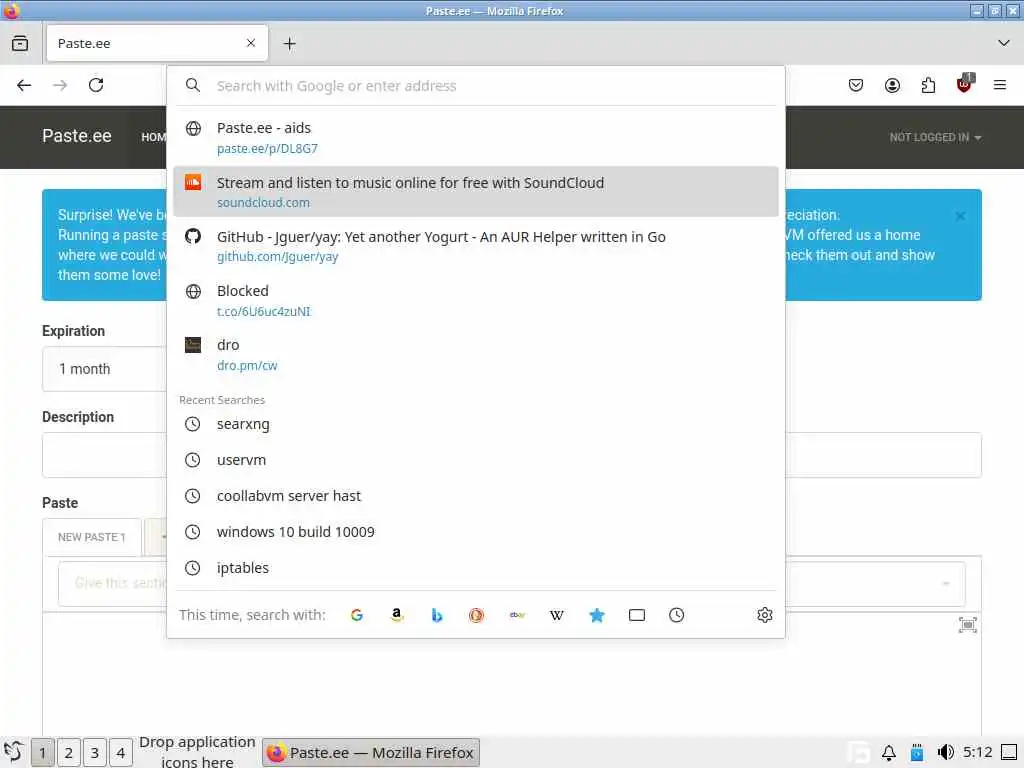Select recent search 'iptables'
Image resolution: width=1024 pixels, height=768 pixels.
[x=475, y=568]
